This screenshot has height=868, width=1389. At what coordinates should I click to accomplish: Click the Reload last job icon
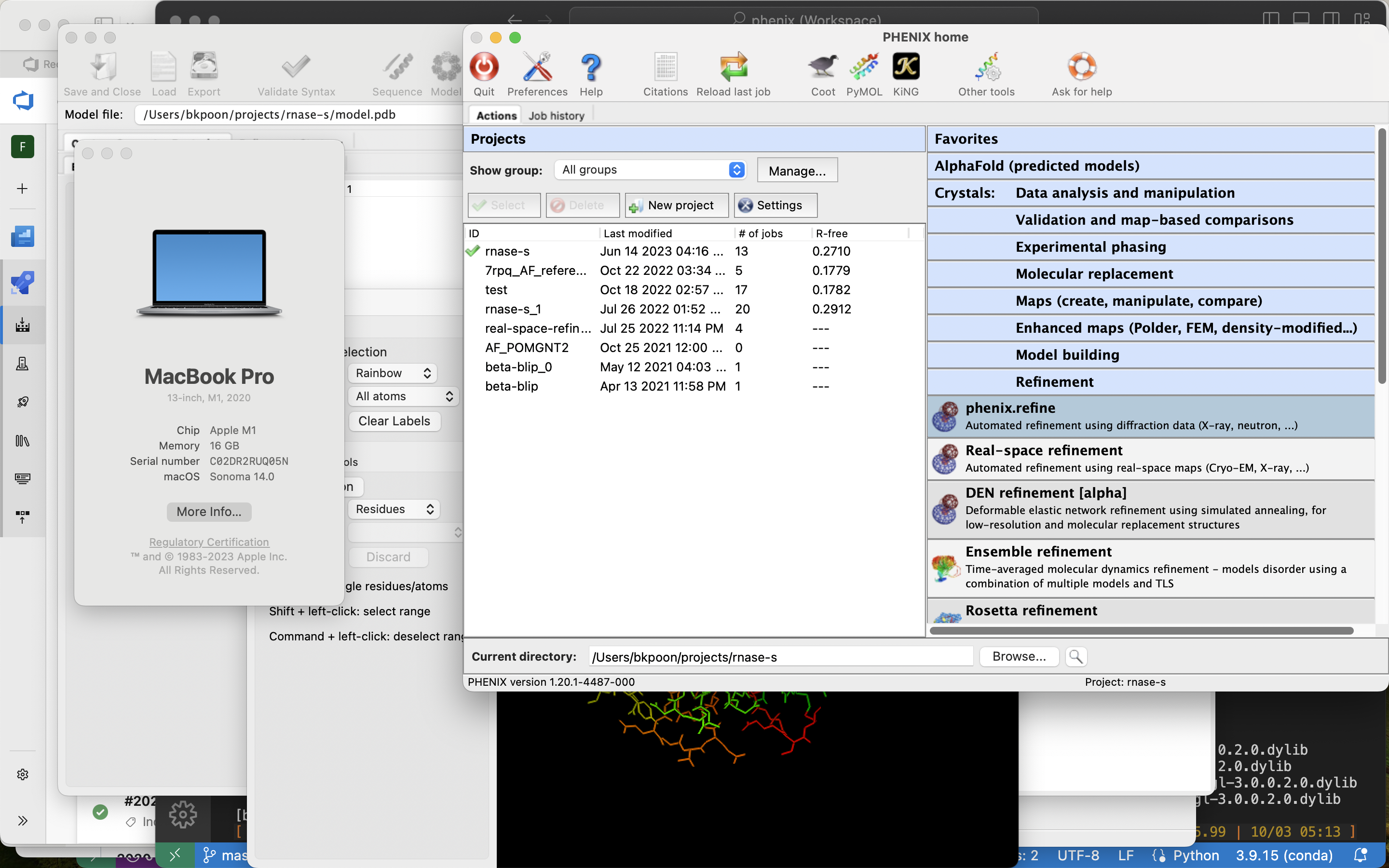(x=733, y=67)
